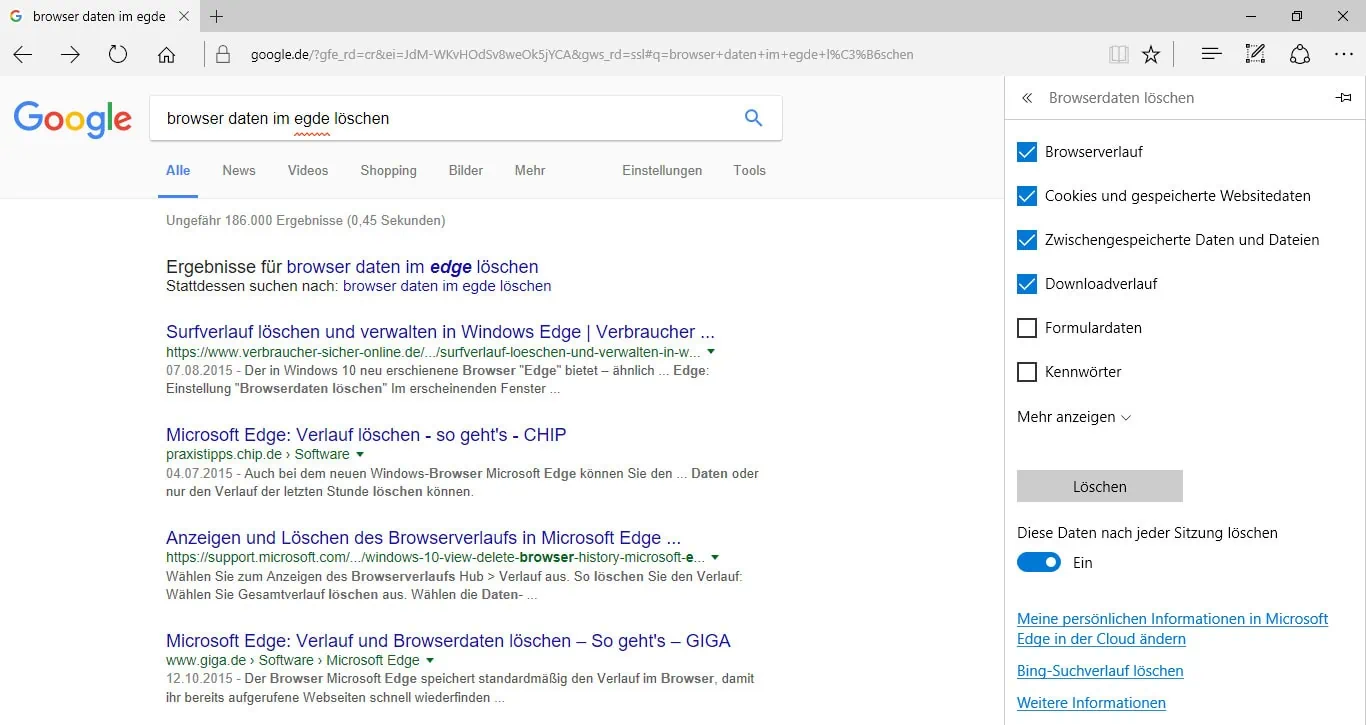
Task: Click the Google favicon on tab
Action: click(x=16, y=16)
